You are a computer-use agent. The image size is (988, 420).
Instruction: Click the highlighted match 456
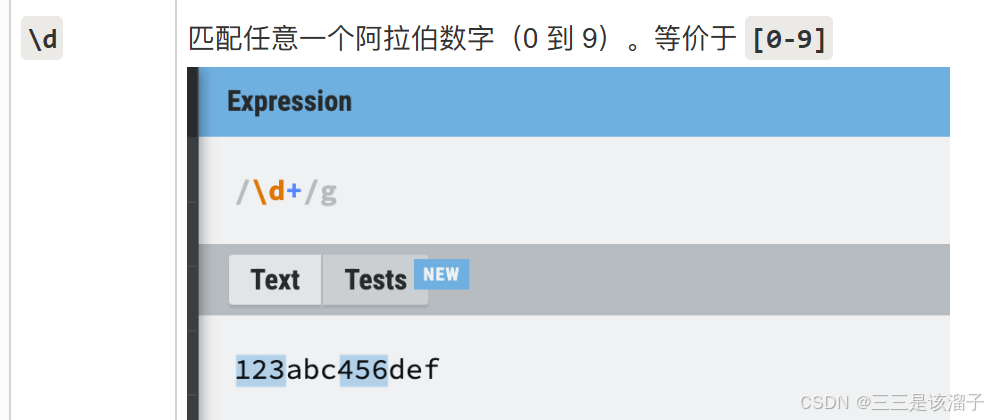pyautogui.click(x=364, y=370)
